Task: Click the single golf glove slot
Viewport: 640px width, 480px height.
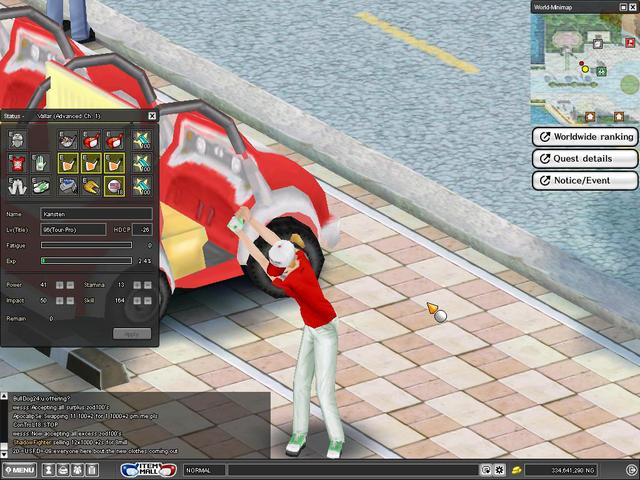Action: click(x=40, y=163)
